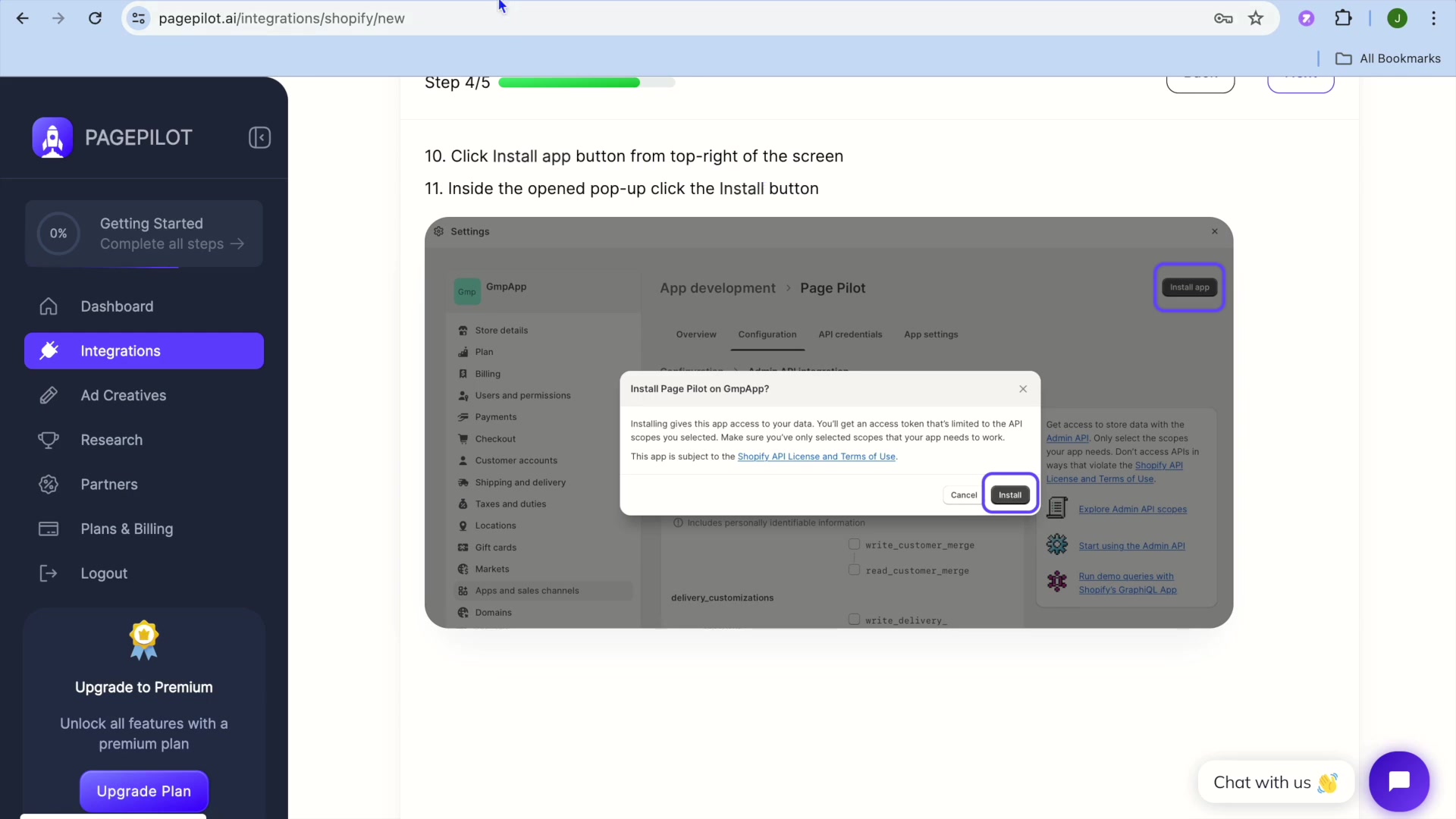This screenshot has width=1456, height=819.
Task: Open the Research trophy icon
Action: coord(49,440)
